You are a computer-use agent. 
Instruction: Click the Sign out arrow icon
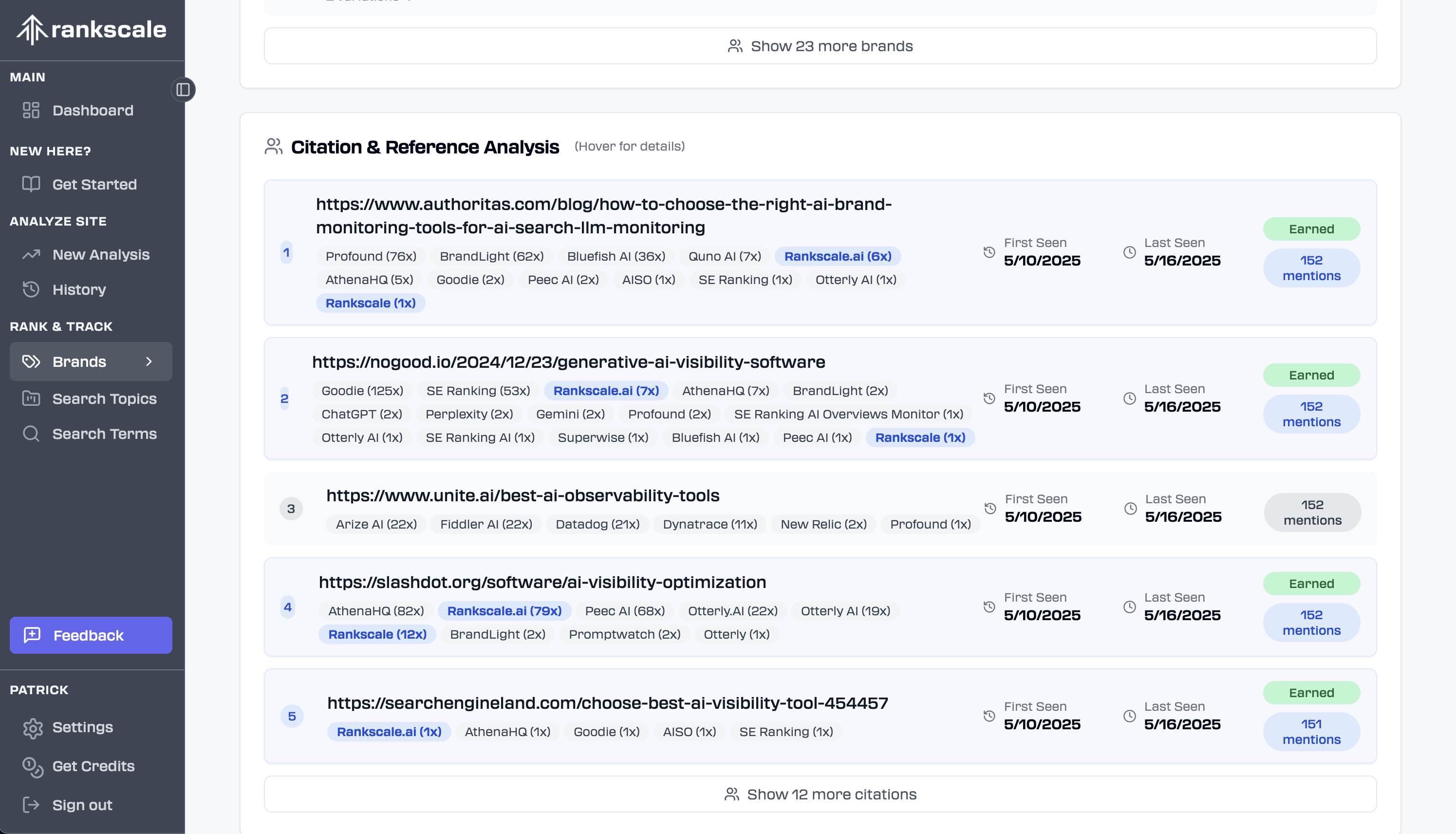pos(31,805)
